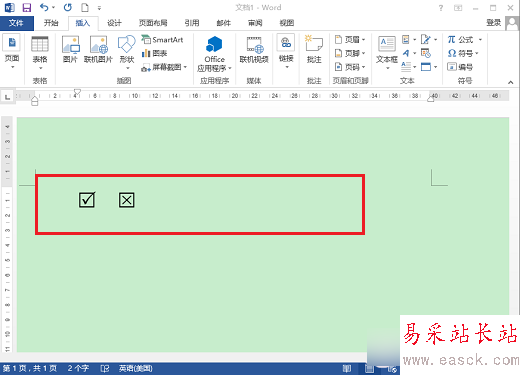
Task: Insert 联机图片 online pictures
Action: tap(98, 49)
